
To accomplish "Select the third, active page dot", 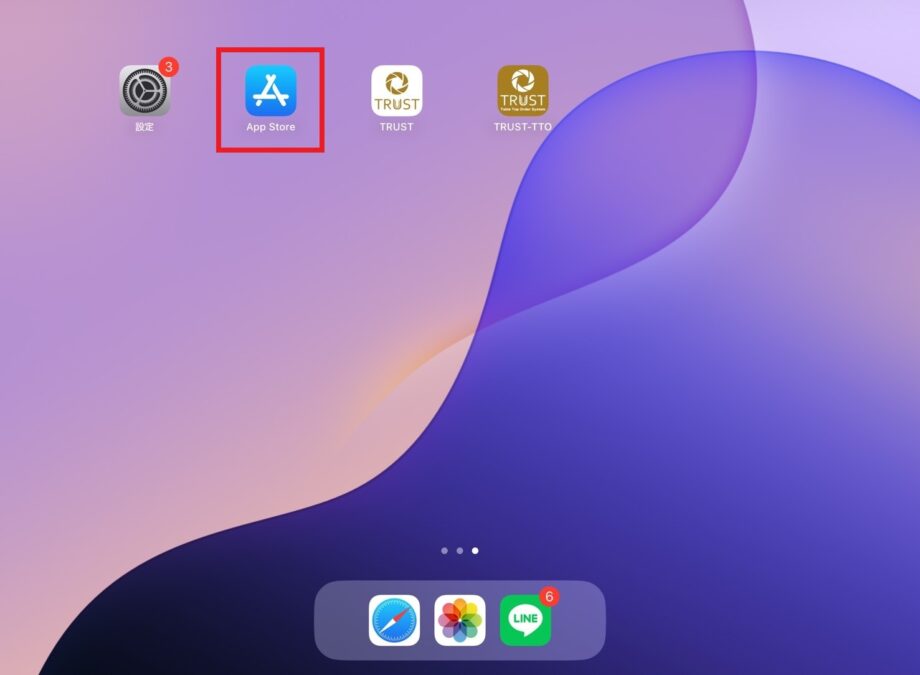I will click(475, 550).
